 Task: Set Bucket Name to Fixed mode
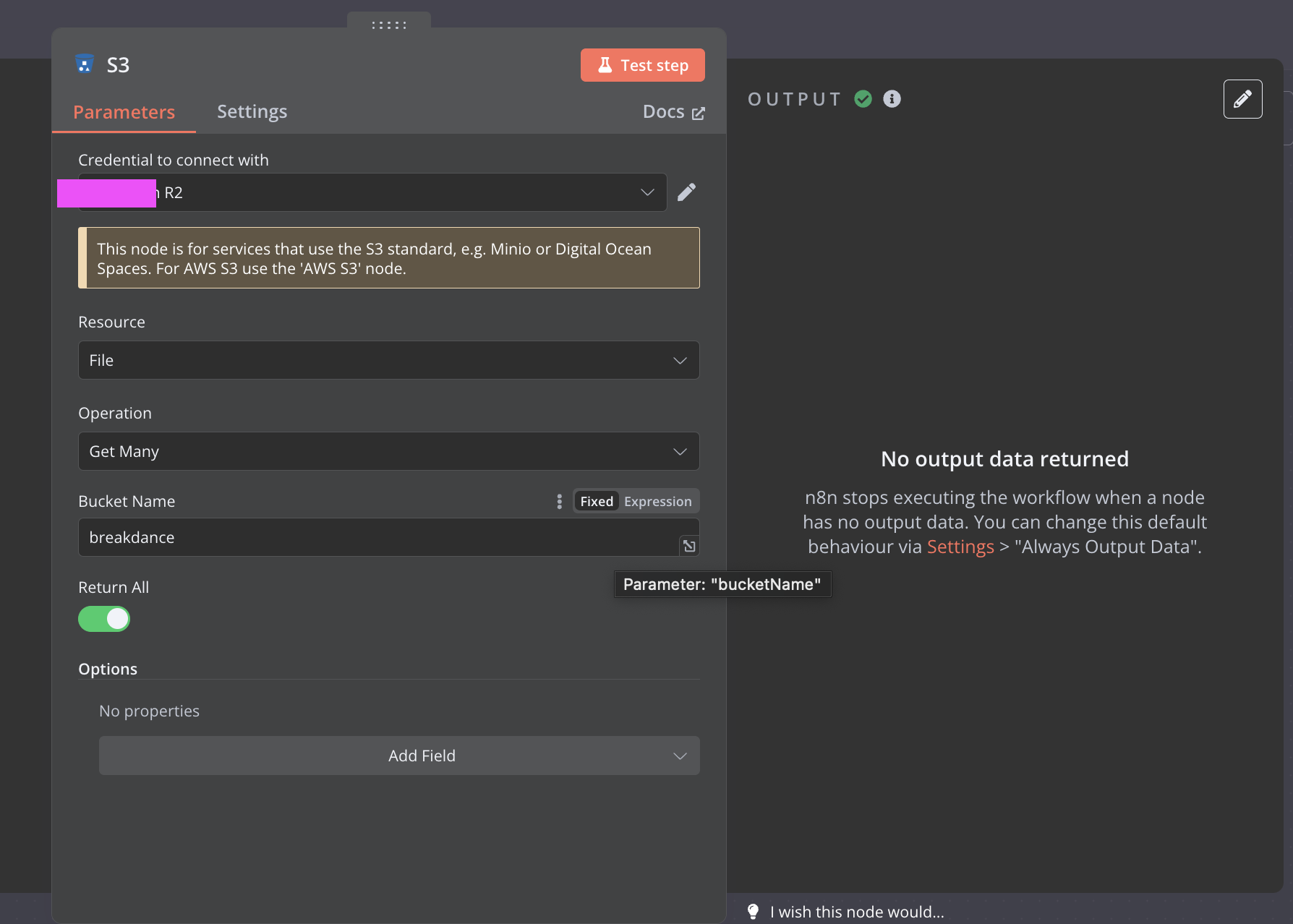tap(597, 502)
